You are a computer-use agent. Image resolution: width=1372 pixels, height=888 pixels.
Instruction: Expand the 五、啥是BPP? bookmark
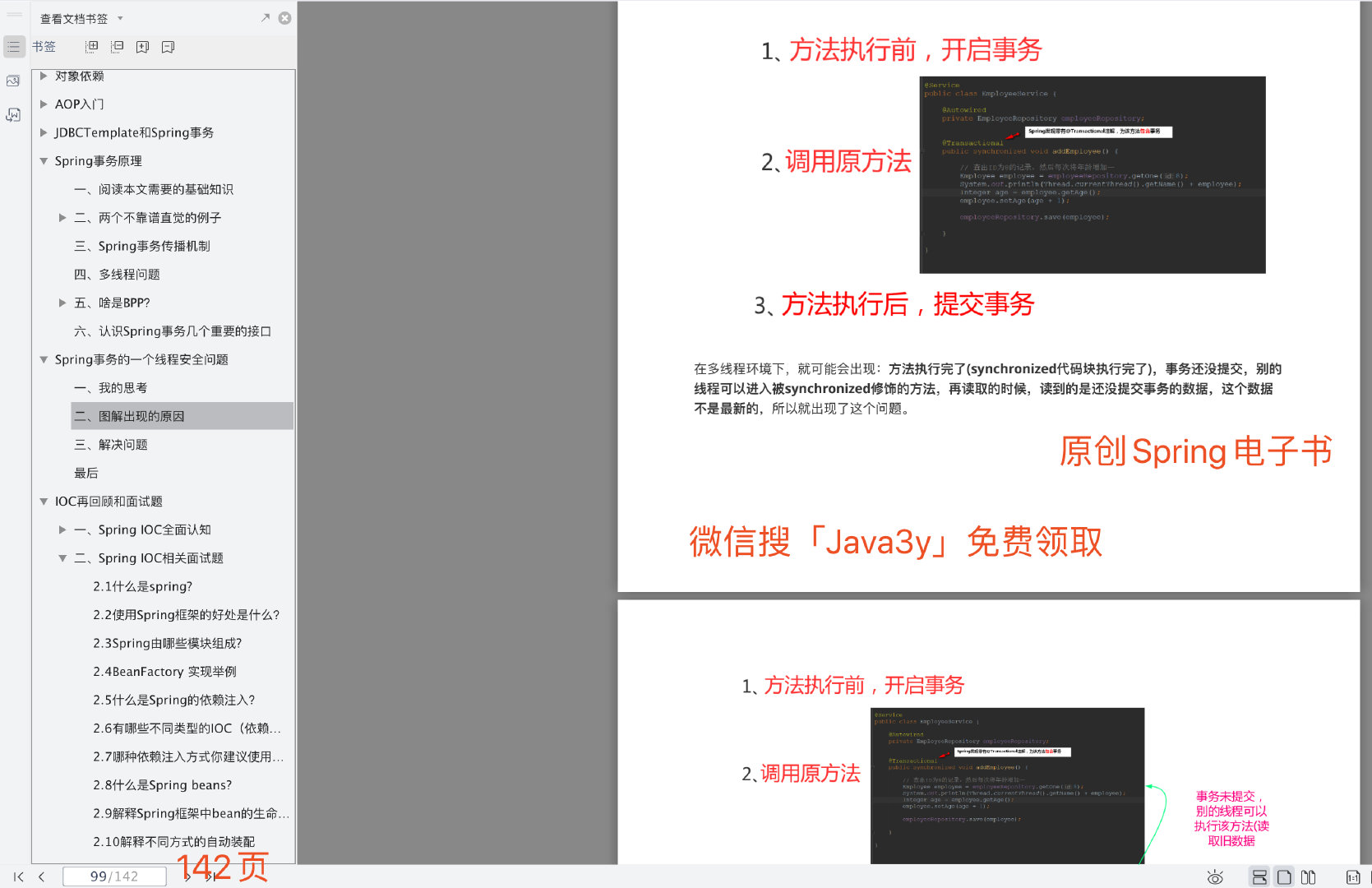(x=62, y=303)
